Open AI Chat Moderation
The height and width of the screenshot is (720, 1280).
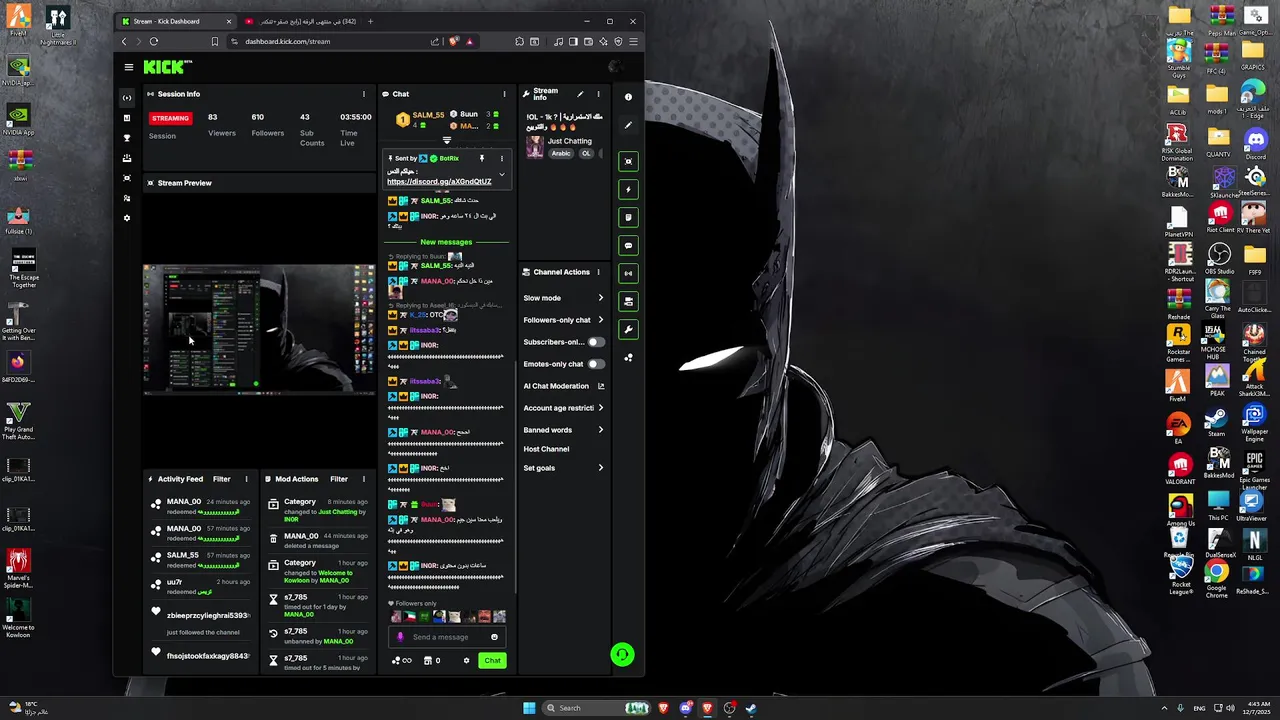[x=563, y=386]
